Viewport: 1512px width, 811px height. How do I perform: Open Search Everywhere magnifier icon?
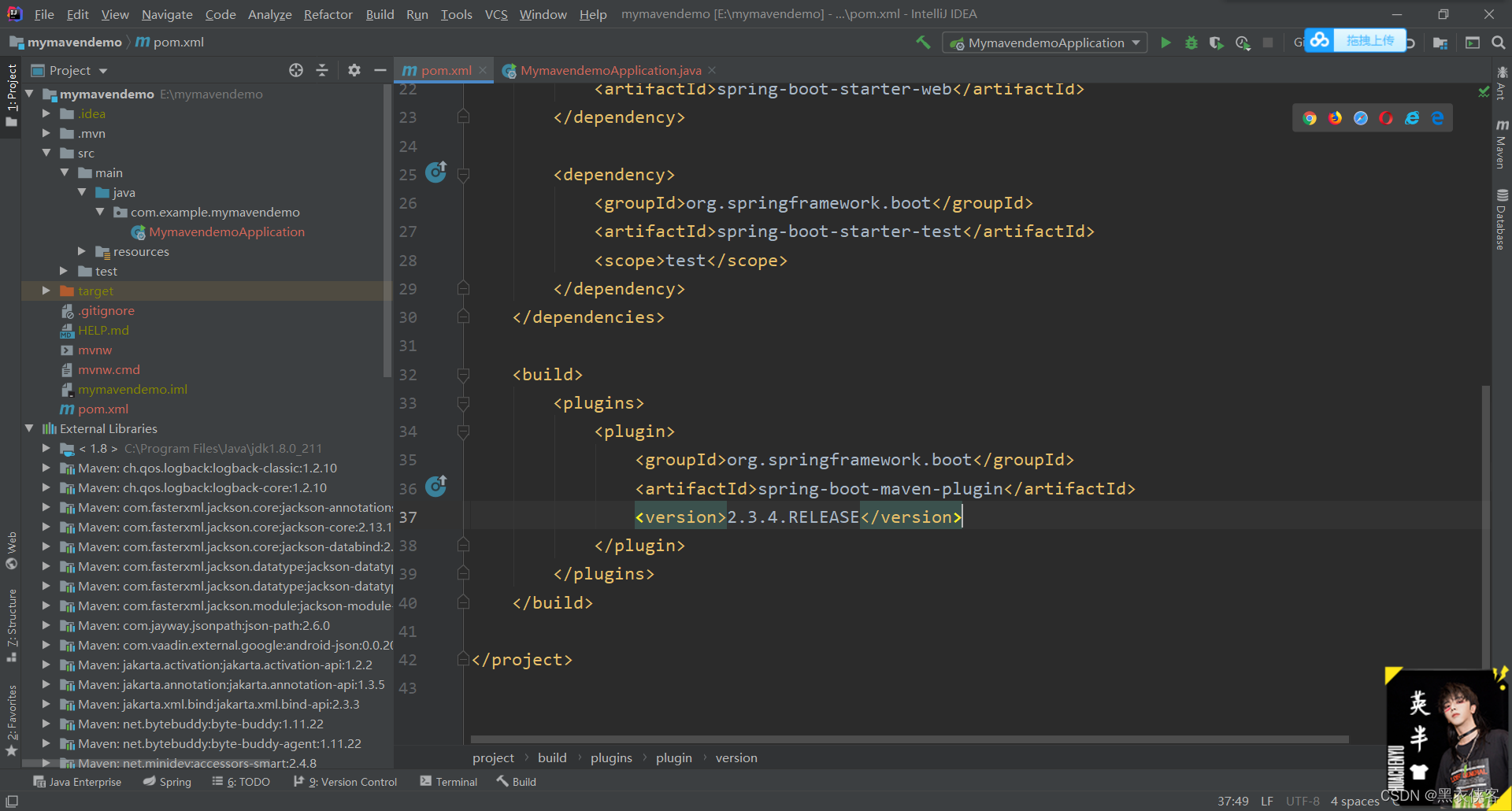(1499, 43)
